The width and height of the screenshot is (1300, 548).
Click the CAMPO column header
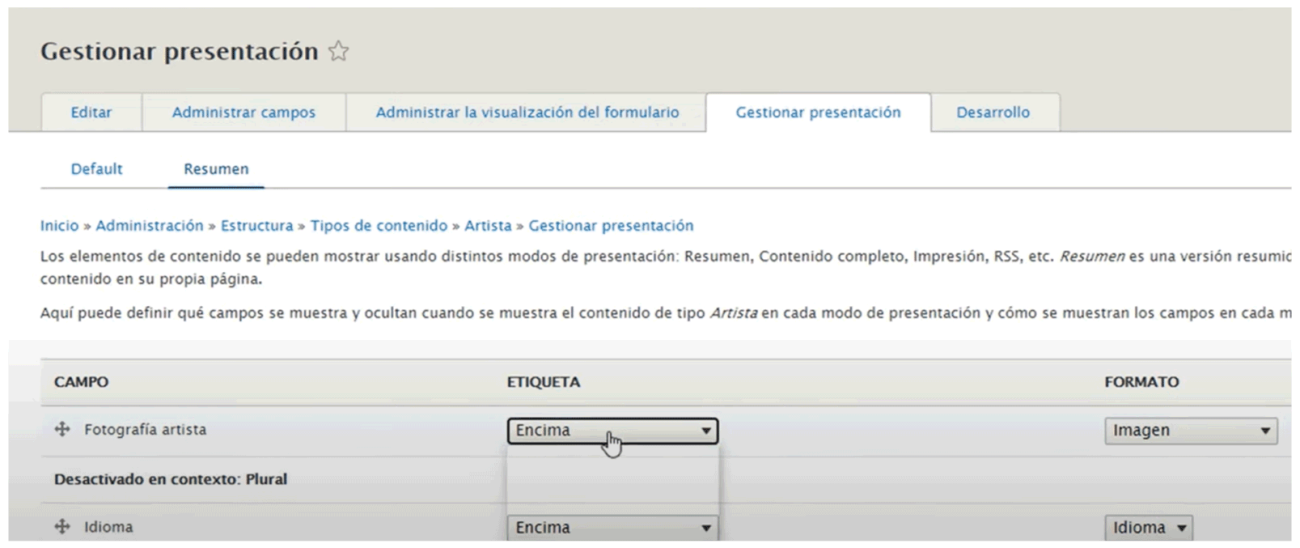81,382
